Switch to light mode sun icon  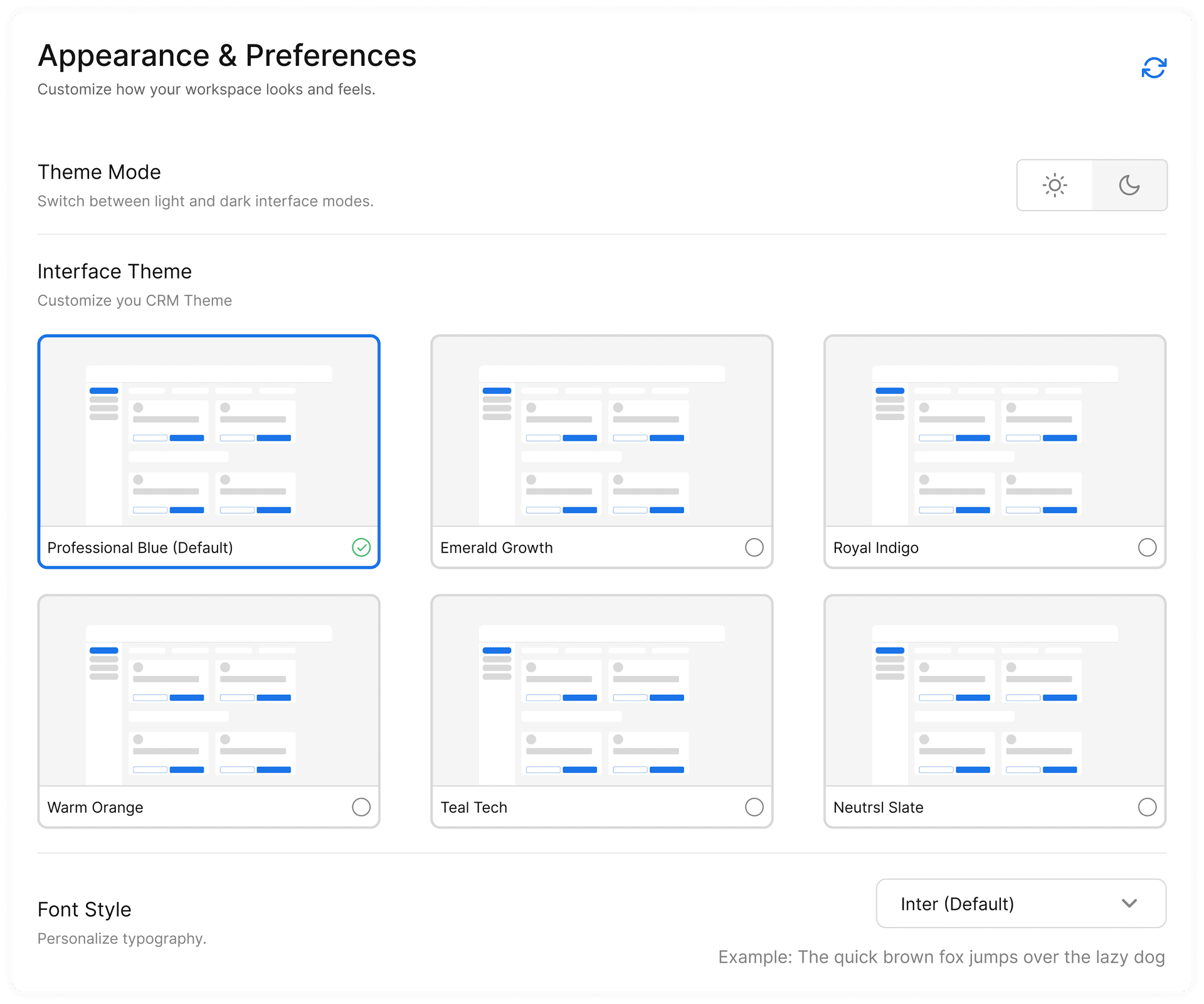tap(1055, 185)
